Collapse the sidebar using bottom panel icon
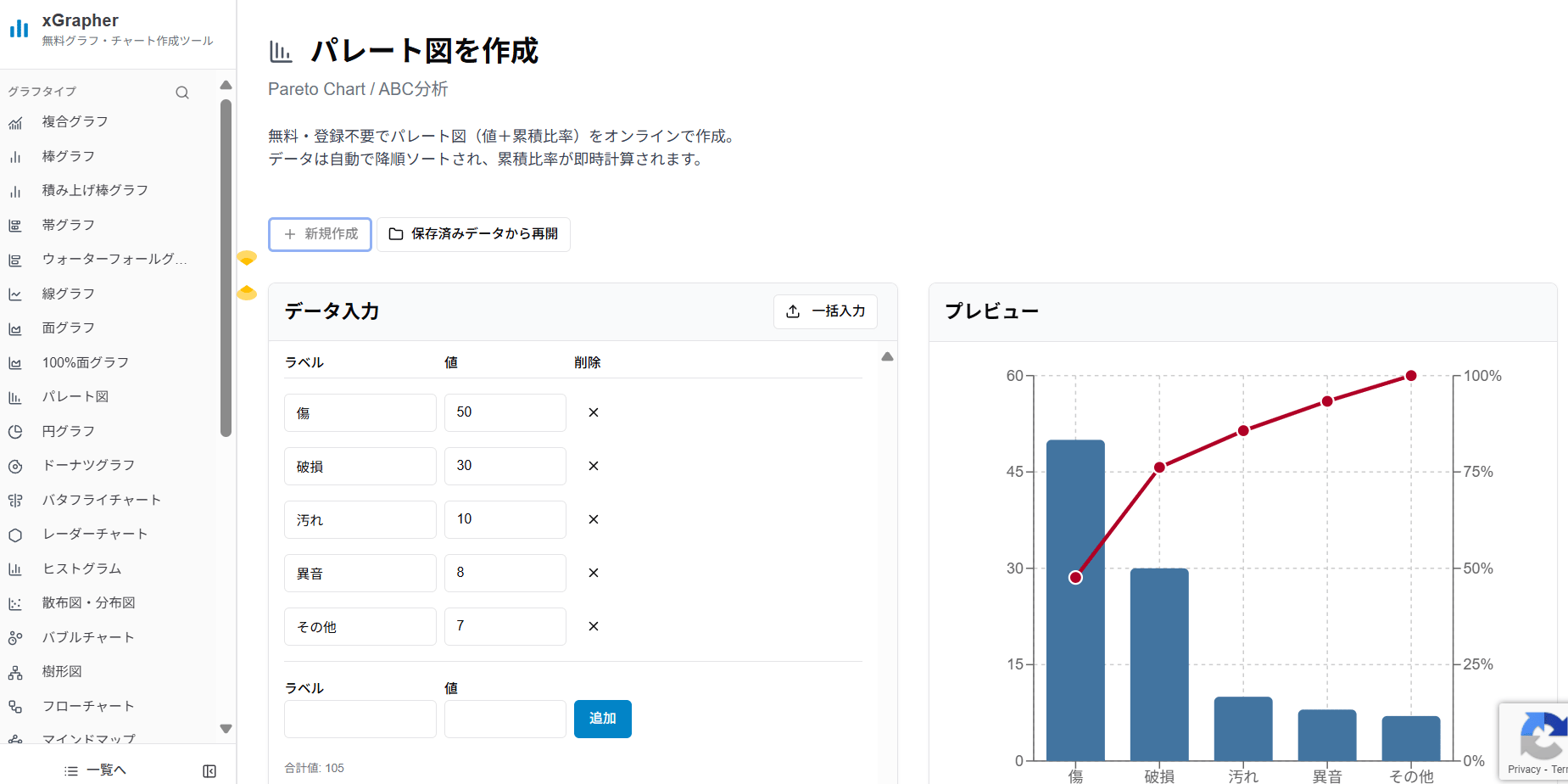Image resolution: width=1568 pixels, height=784 pixels. click(x=209, y=770)
